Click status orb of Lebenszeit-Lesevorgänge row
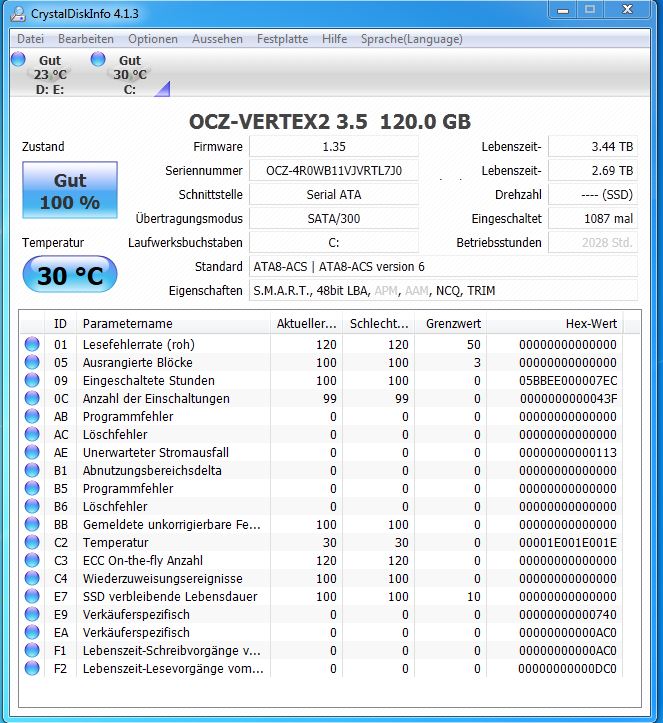The image size is (663, 723). (x=32, y=668)
